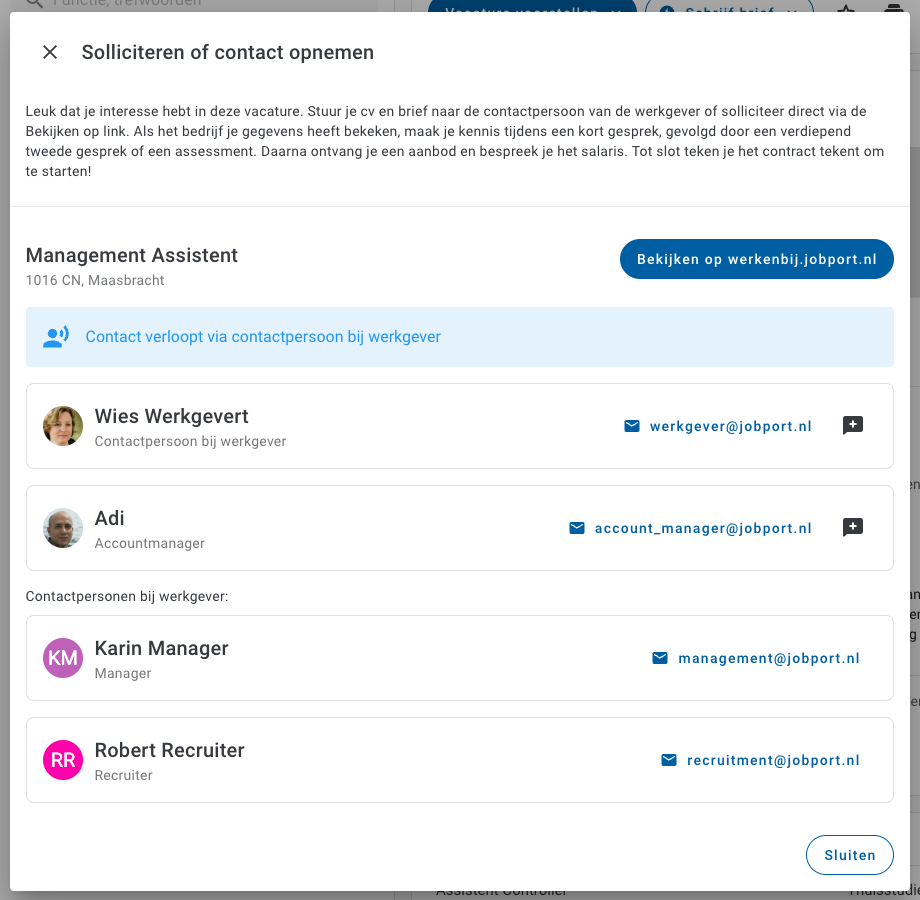Click the RR avatar for Robert Recruiter
The width and height of the screenshot is (920, 900).
coord(63,760)
